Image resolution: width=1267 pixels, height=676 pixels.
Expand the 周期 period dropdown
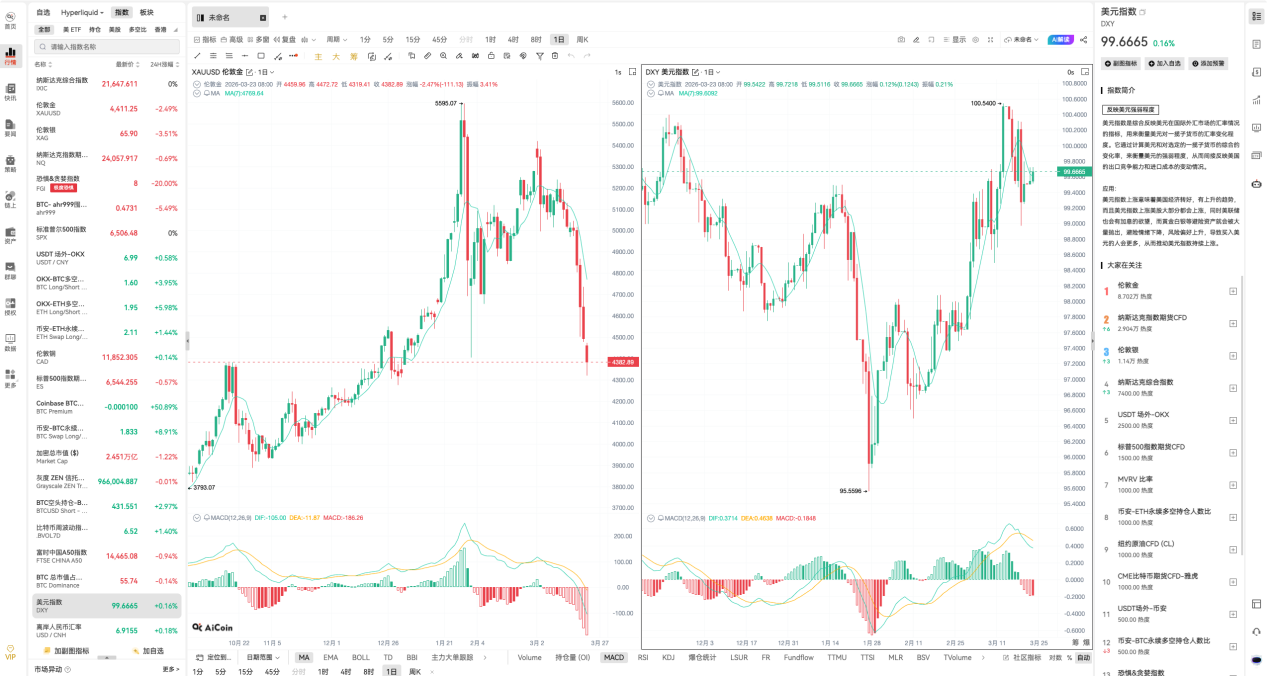coord(334,39)
